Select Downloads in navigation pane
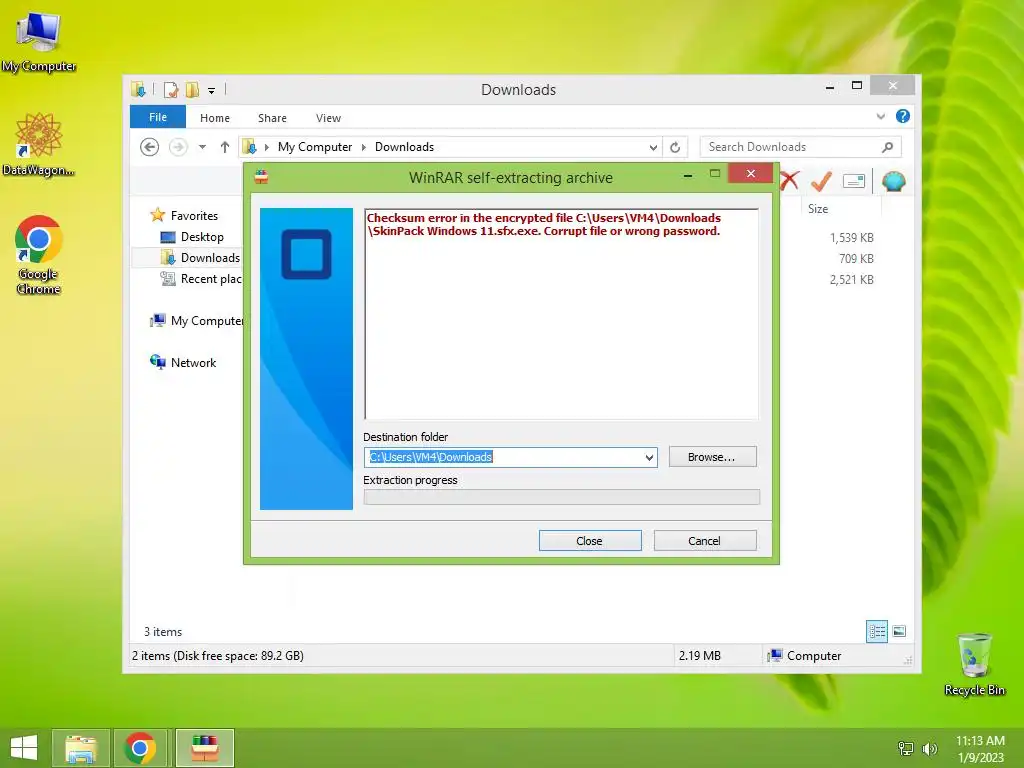 [x=200, y=258]
